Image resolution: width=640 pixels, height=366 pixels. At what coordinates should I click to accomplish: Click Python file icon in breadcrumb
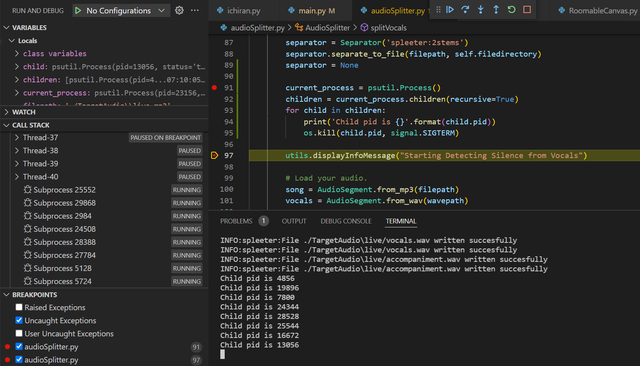click(224, 28)
